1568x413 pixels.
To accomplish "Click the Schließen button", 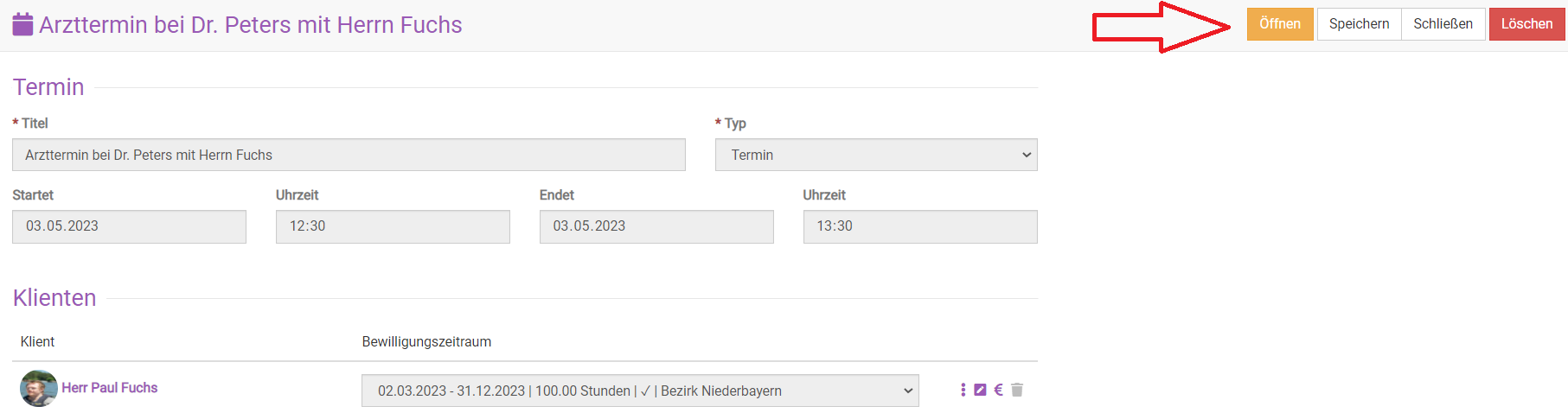I will point(1443,24).
